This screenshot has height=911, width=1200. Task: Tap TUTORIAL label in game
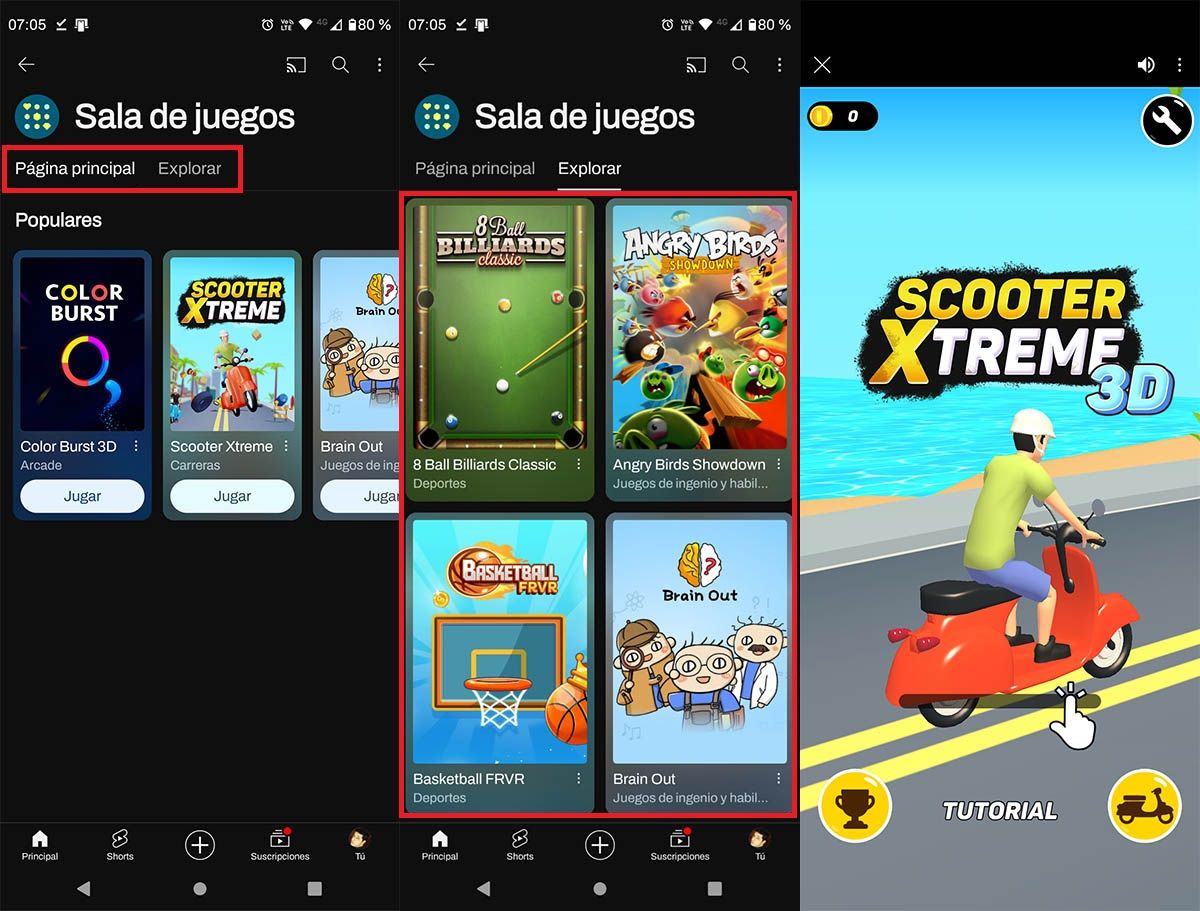click(1000, 811)
